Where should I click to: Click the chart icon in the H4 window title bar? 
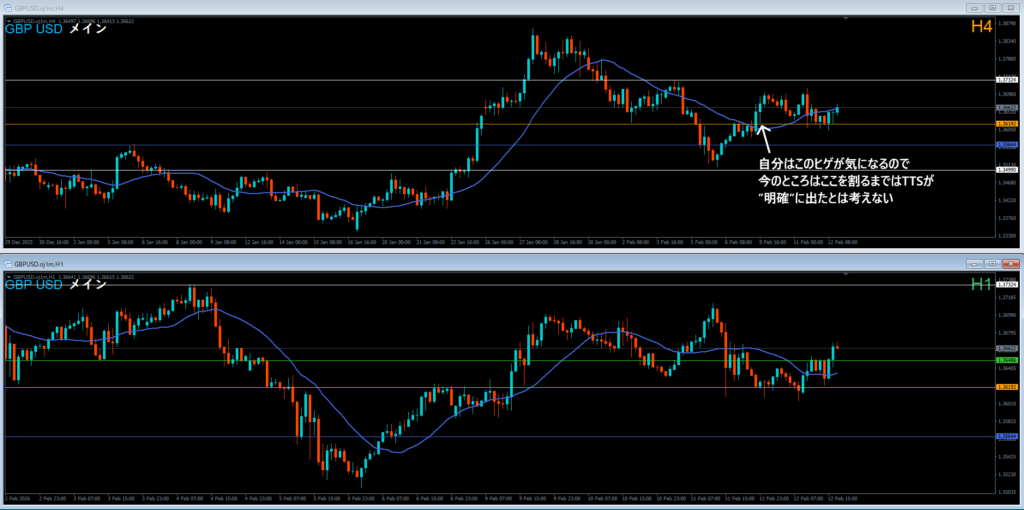click(x=8, y=8)
